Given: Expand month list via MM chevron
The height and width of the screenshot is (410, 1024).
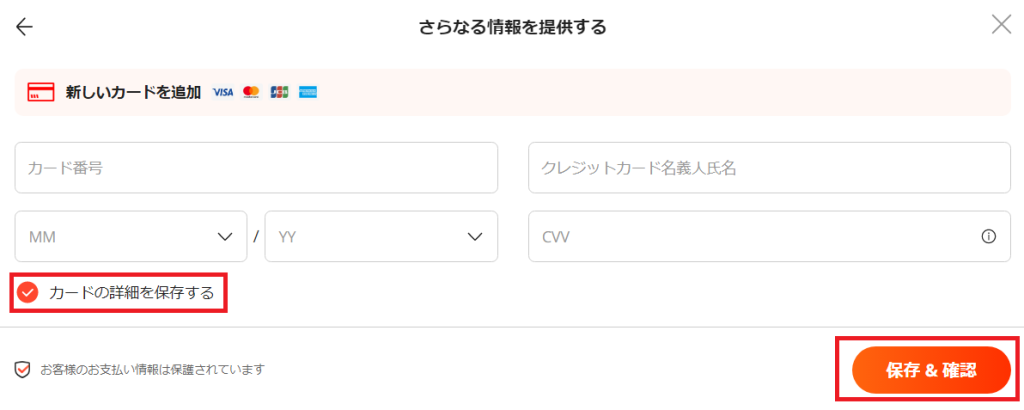Looking at the screenshot, I should [x=225, y=236].
